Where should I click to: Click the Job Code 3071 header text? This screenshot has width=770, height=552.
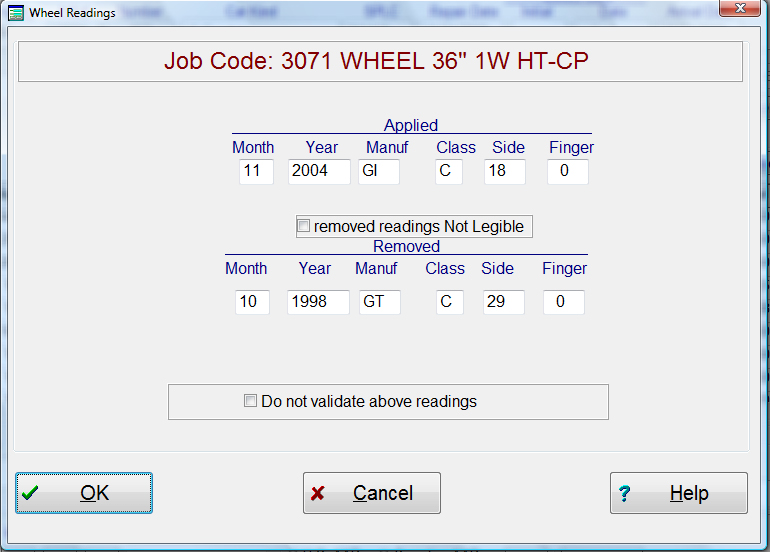click(376, 62)
